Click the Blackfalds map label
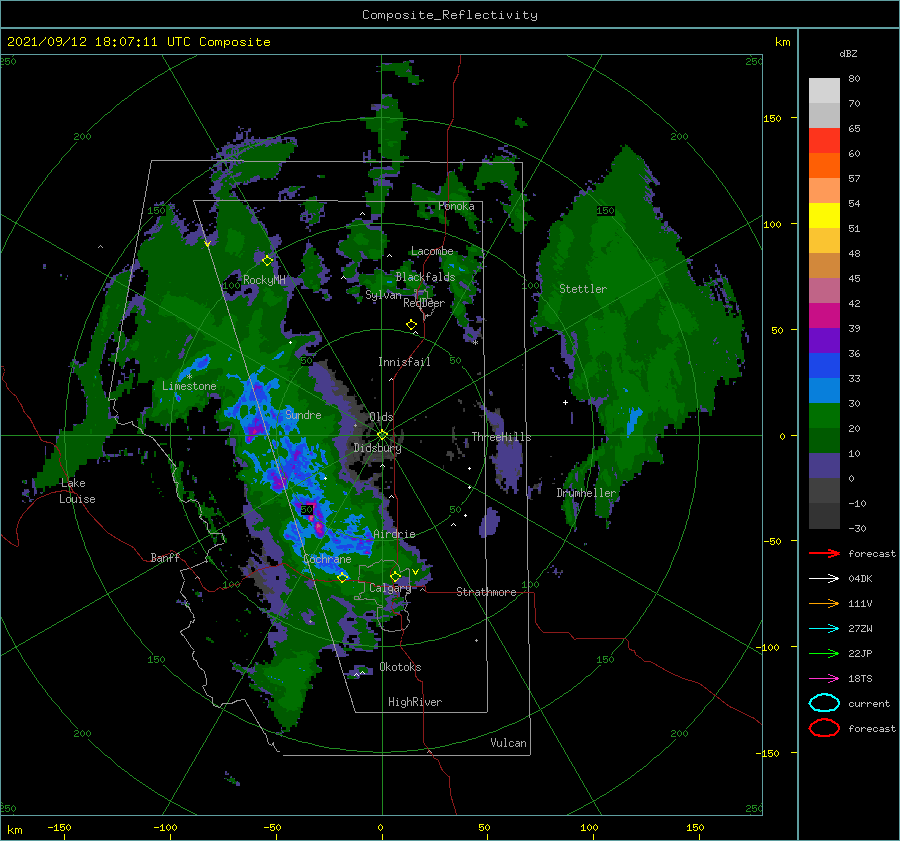Screen dimensions: 900x841 click(425, 277)
